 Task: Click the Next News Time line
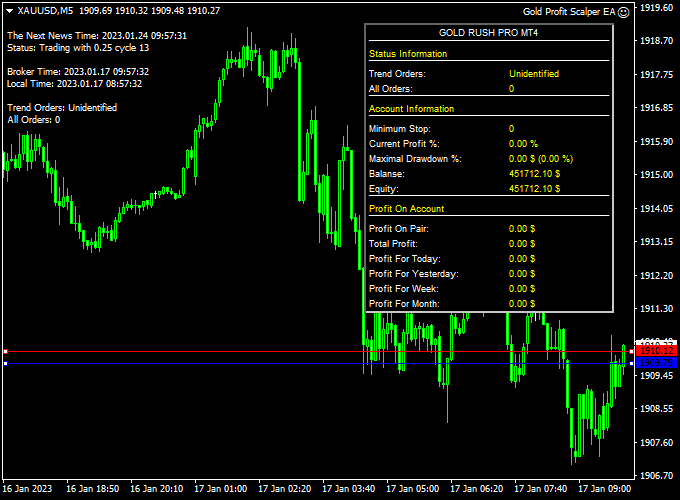(97, 36)
